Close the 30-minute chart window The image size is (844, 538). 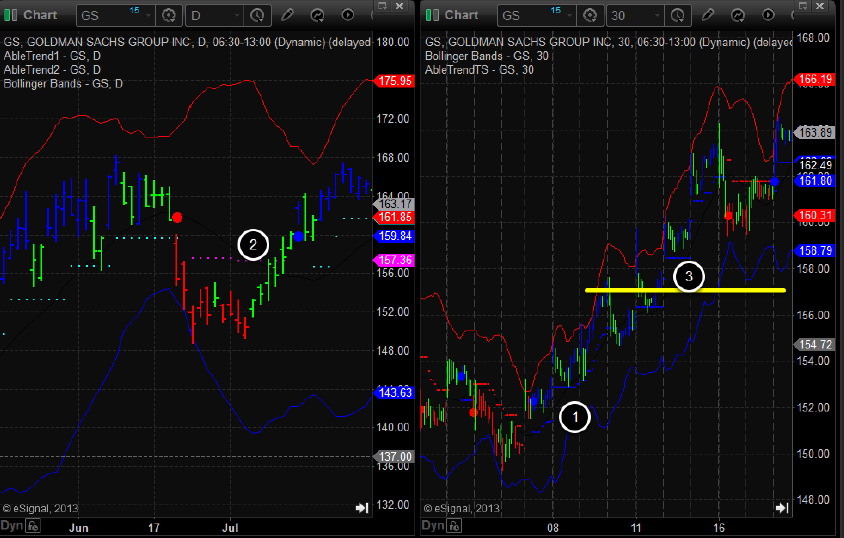click(x=820, y=6)
